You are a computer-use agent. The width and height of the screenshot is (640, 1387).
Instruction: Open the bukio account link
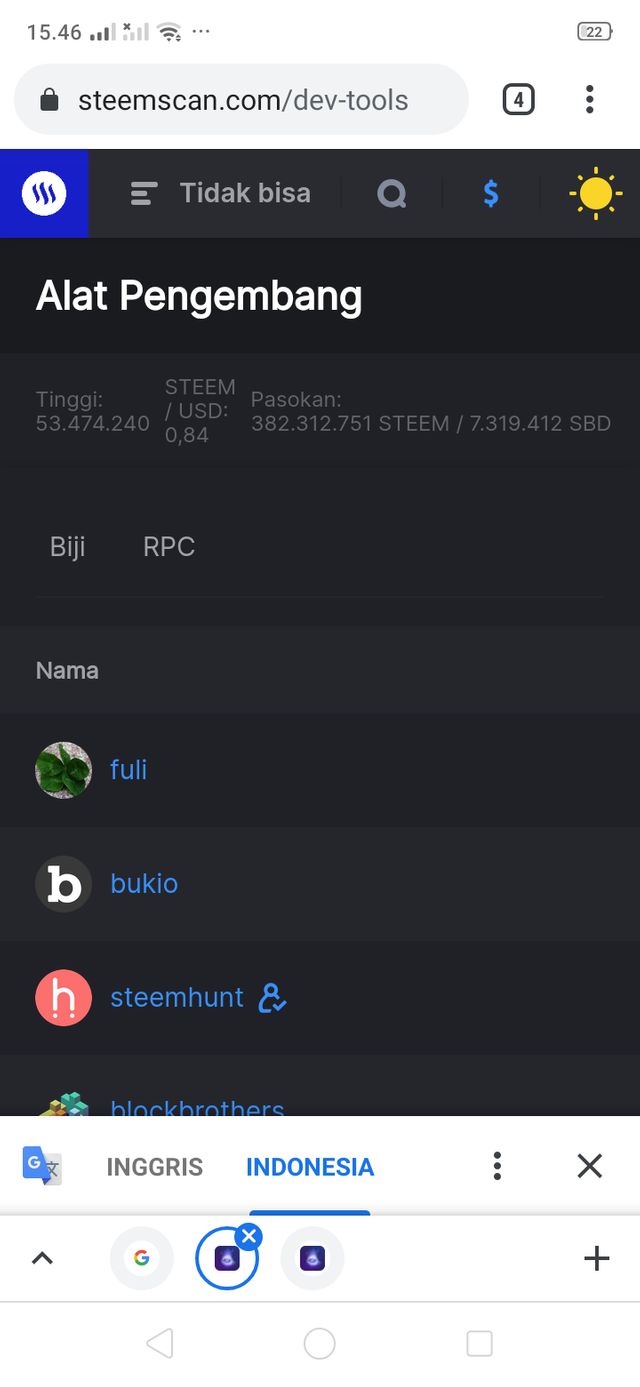(x=144, y=883)
